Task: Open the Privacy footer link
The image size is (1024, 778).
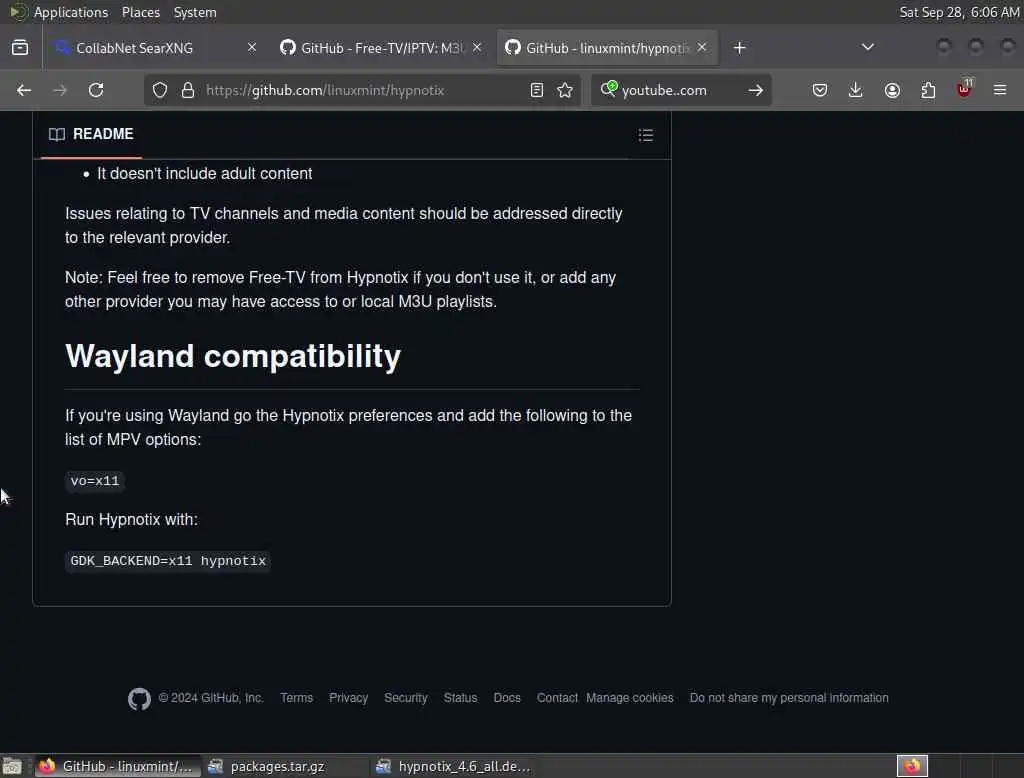Action: point(349,698)
